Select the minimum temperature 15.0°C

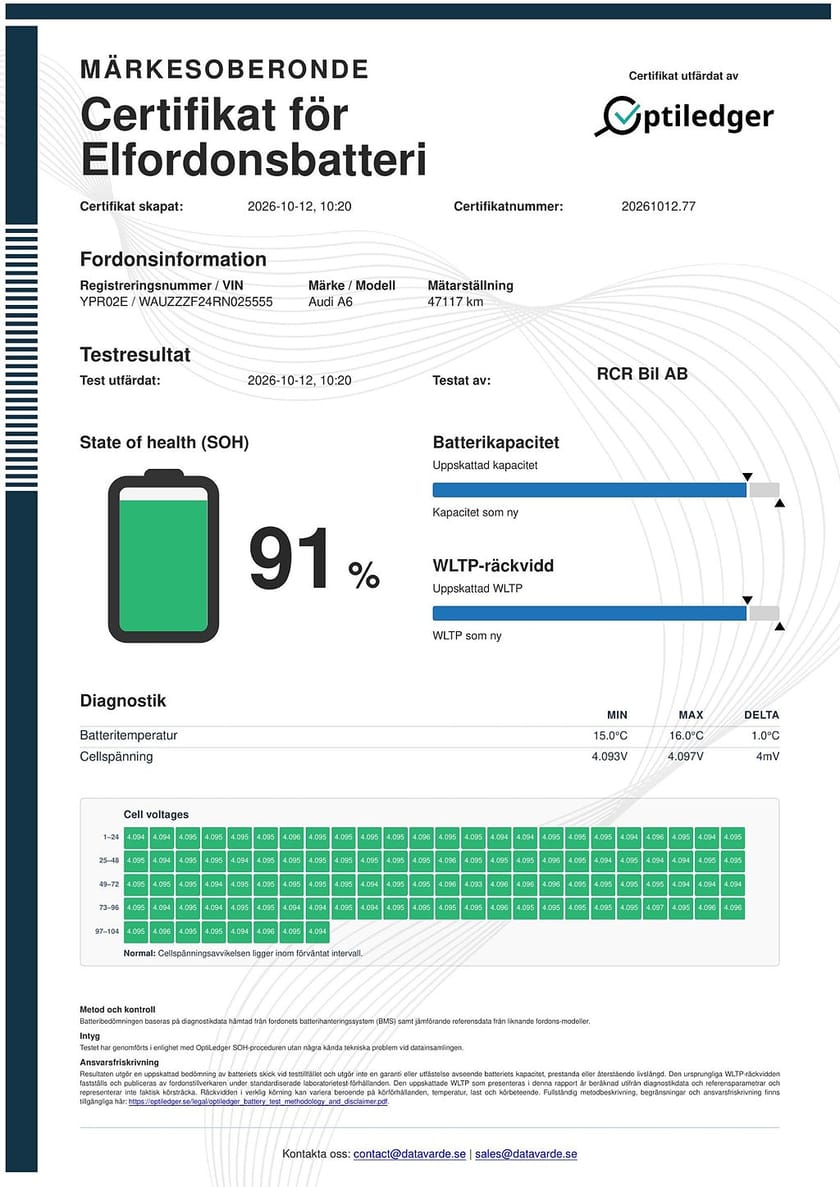coord(610,735)
